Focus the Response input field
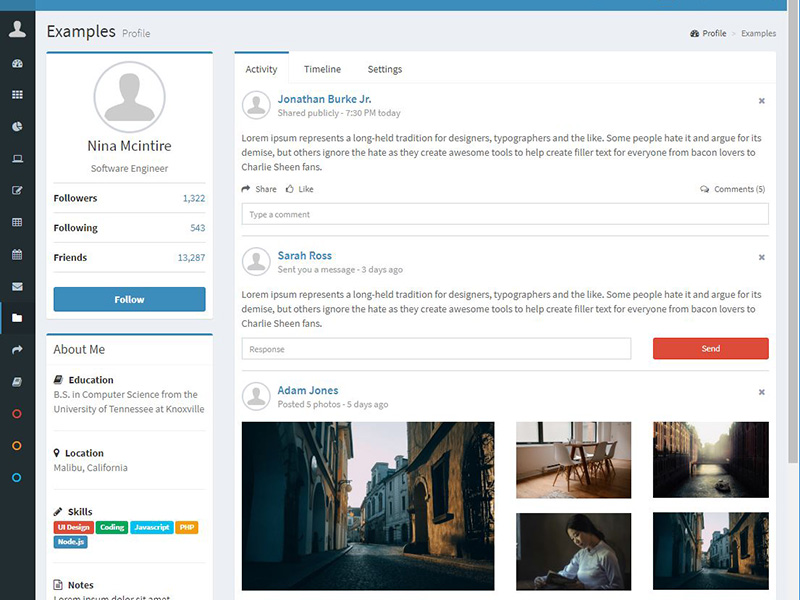Screen dimensions: 800x600 click(x=436, y=349)
